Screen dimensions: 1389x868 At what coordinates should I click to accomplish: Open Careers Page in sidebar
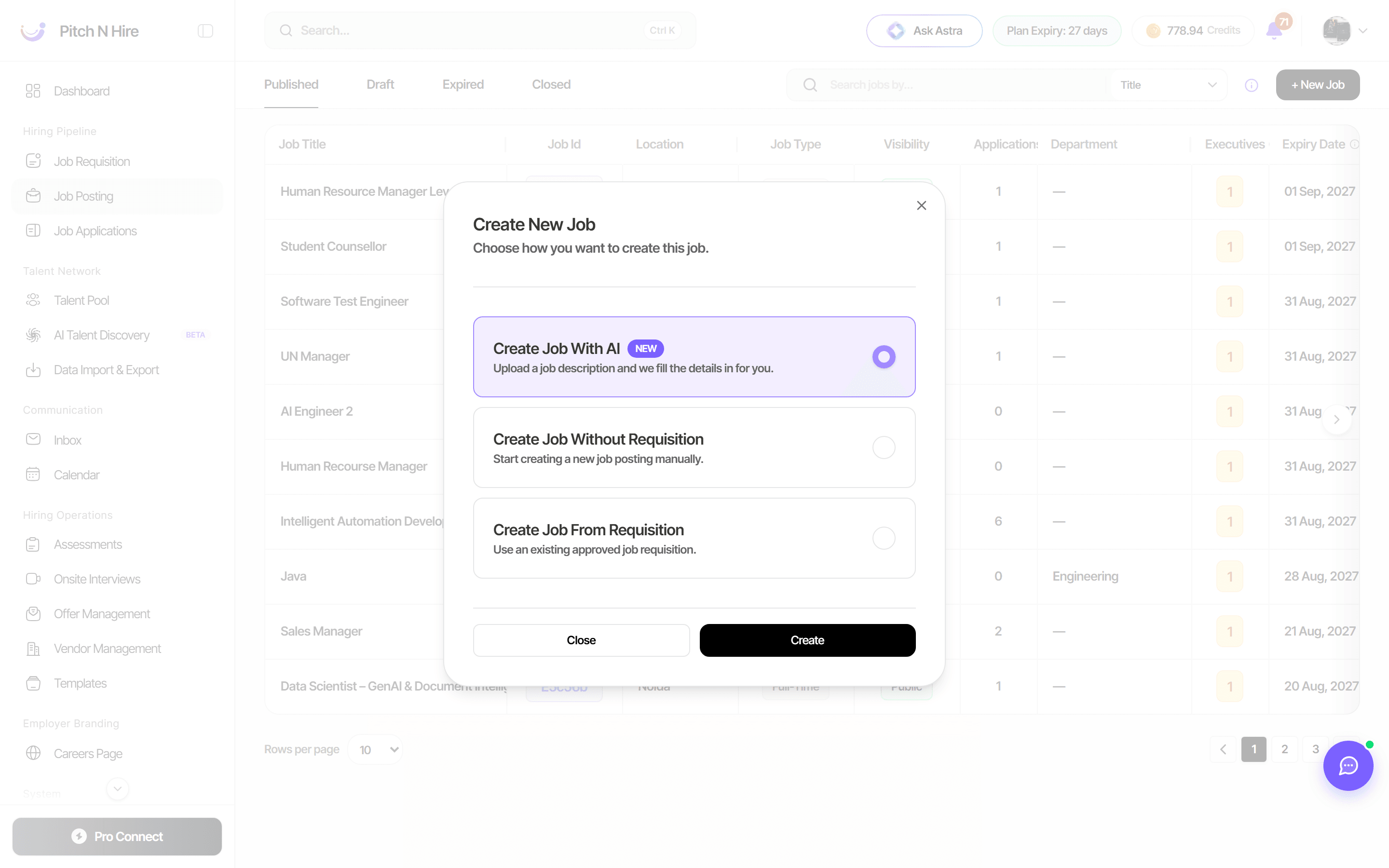click(117, 754)
